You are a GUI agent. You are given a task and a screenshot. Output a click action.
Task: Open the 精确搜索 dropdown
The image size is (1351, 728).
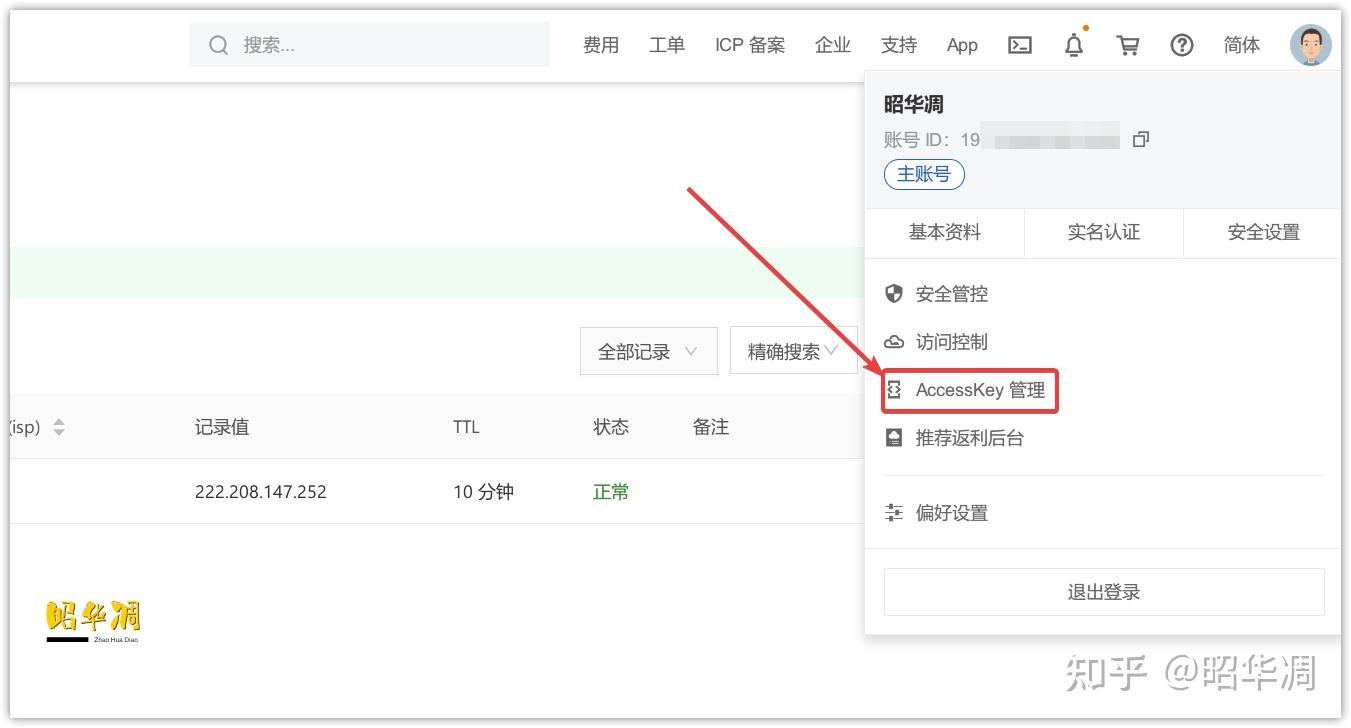coord(794,351)
